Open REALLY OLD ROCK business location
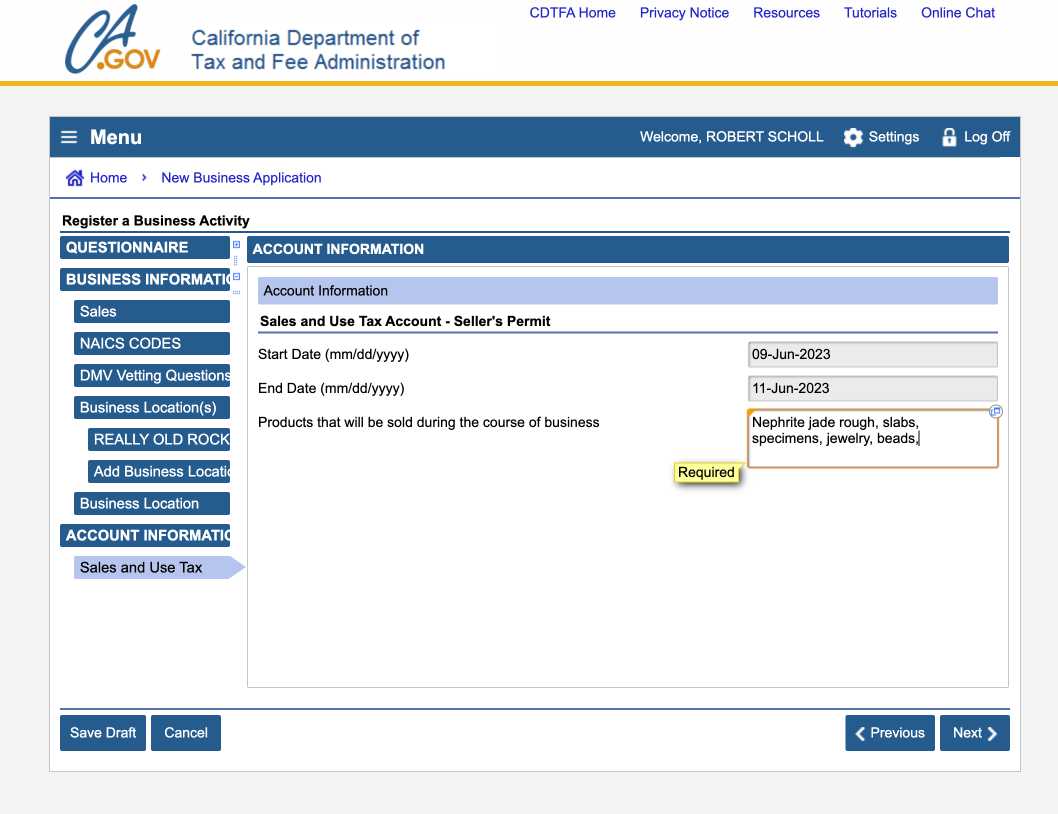This screenshot has width=1058, height=814. click(x=159, y=440)
